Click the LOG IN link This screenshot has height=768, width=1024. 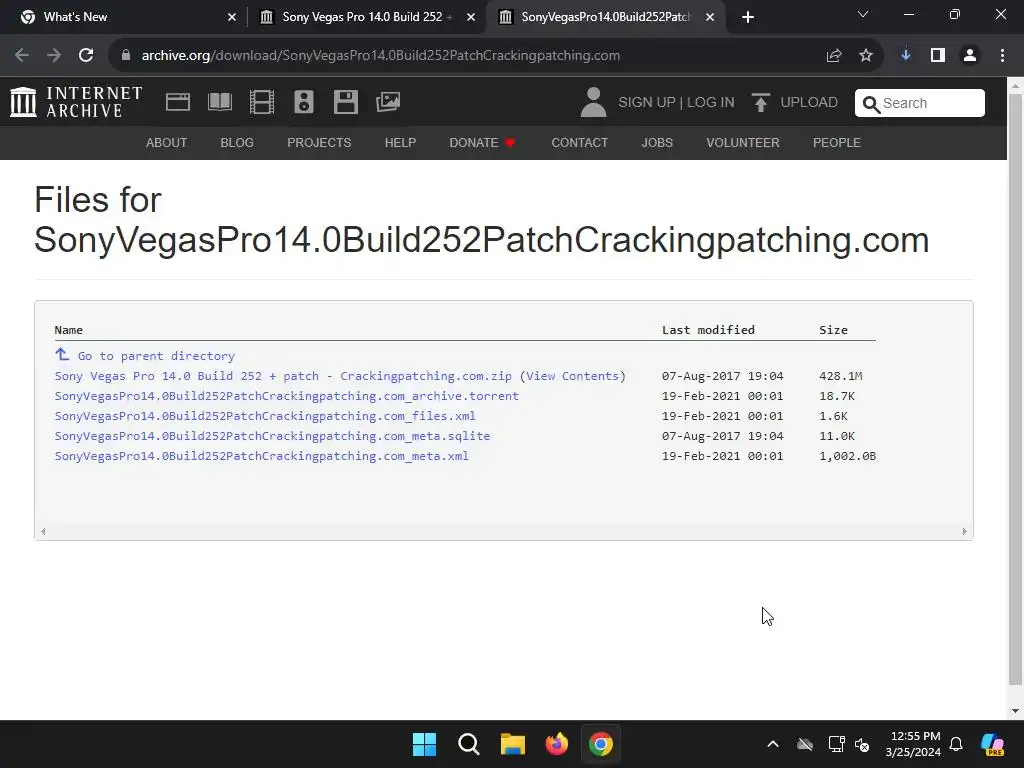point(711,103)
